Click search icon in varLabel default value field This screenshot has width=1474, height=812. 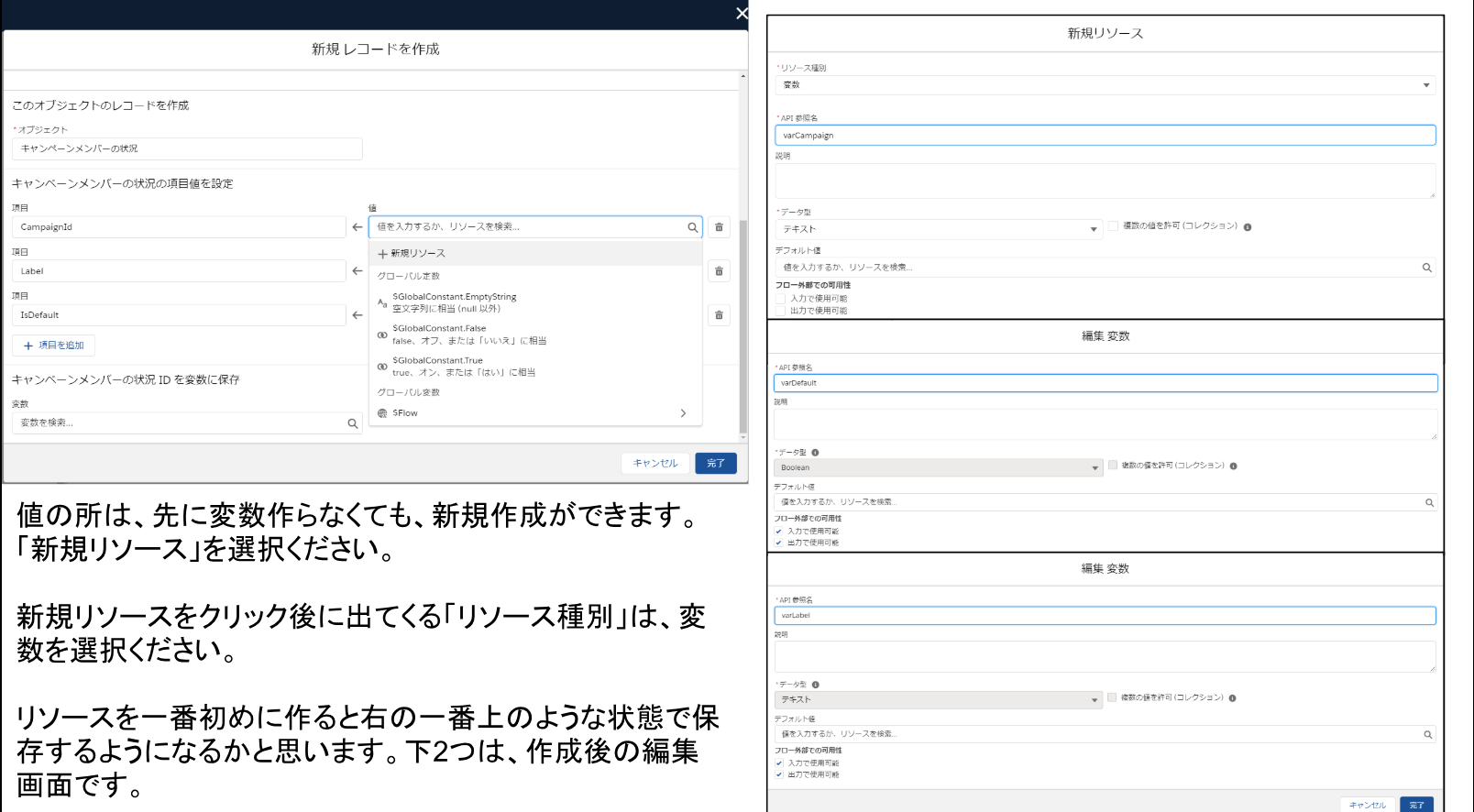[1429, 735]
